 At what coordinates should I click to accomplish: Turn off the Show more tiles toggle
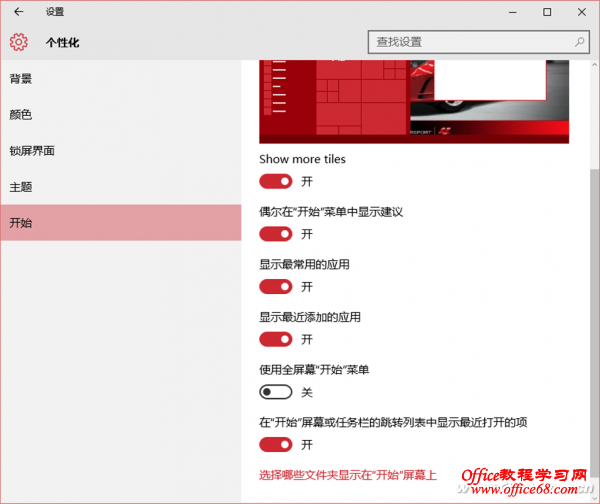pyautogui.click(x=276, y=181)
